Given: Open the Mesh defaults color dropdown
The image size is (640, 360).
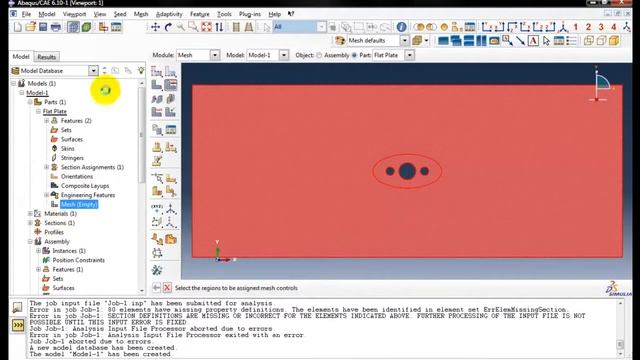Looking at the screenshot, I should tap(404, 40).
